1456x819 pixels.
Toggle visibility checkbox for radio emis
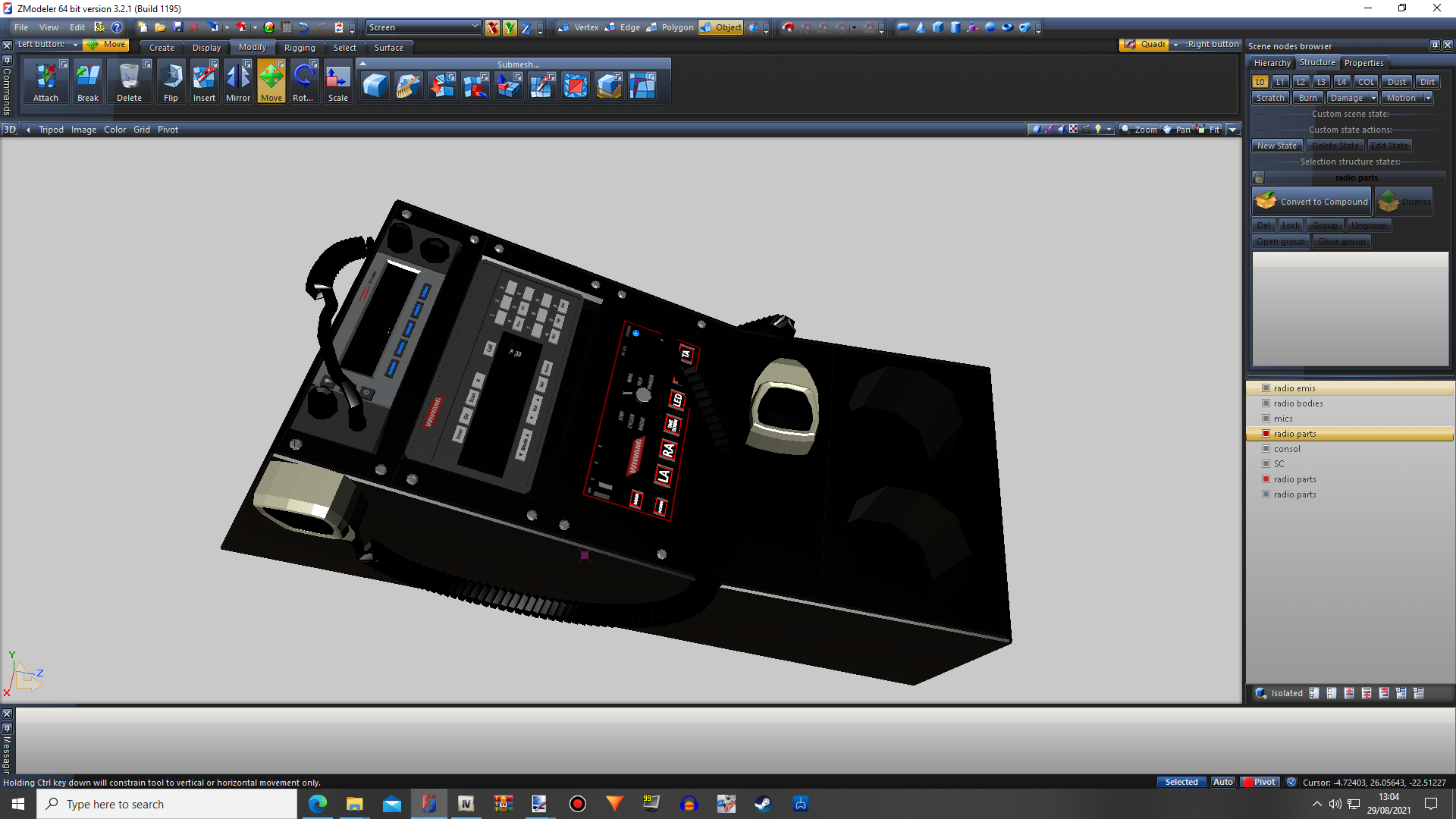tap(1266, 388)
